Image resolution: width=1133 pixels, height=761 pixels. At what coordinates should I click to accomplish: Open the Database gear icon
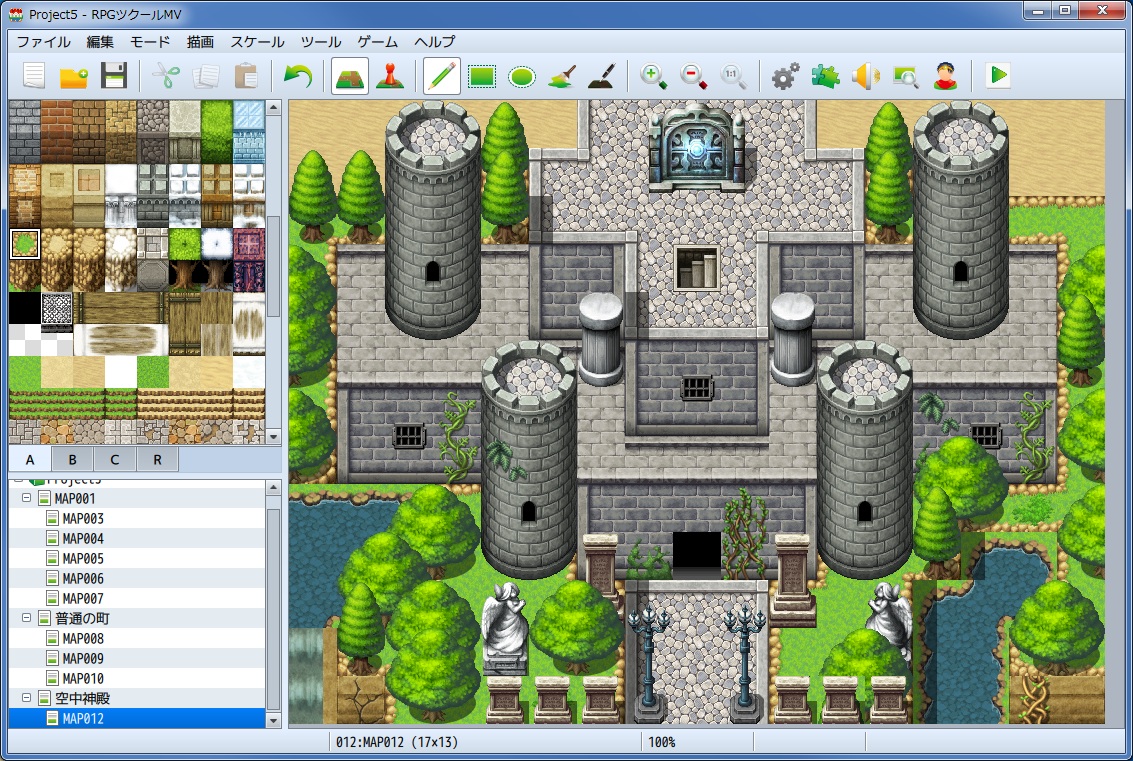[785, 76]
